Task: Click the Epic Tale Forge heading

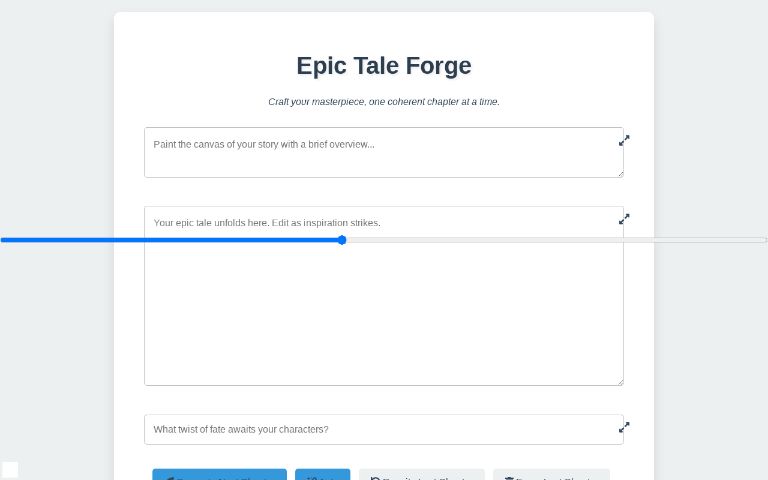Action: (383, 66)
